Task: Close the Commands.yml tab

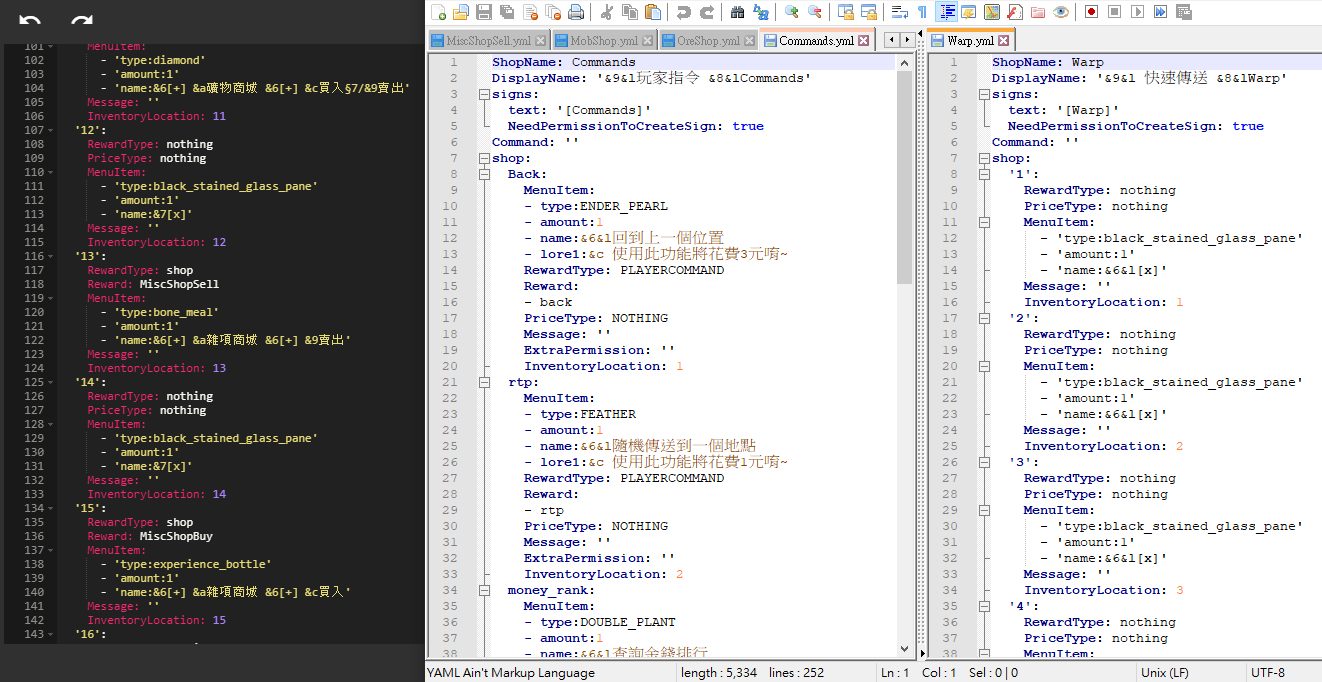Action: (864, 41)
